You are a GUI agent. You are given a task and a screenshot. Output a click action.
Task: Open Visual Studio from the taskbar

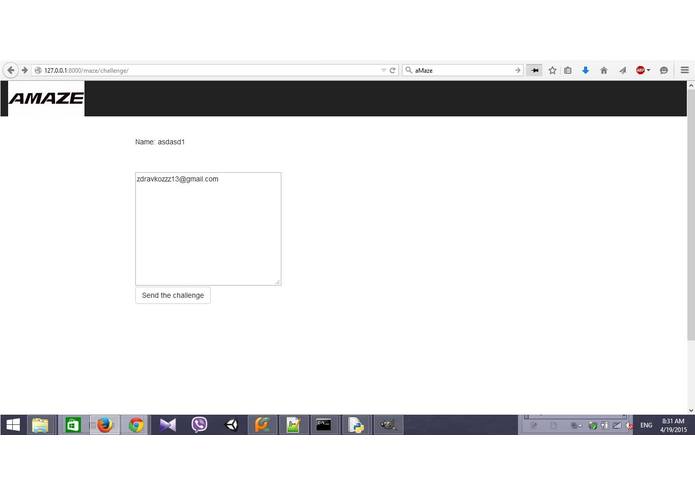(168, 425)
